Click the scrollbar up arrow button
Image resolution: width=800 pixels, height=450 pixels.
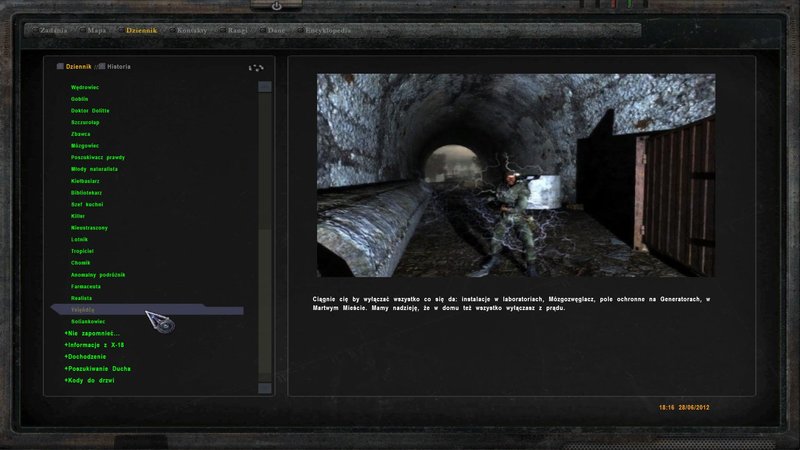pyautogui.click(x=265, y=86)
